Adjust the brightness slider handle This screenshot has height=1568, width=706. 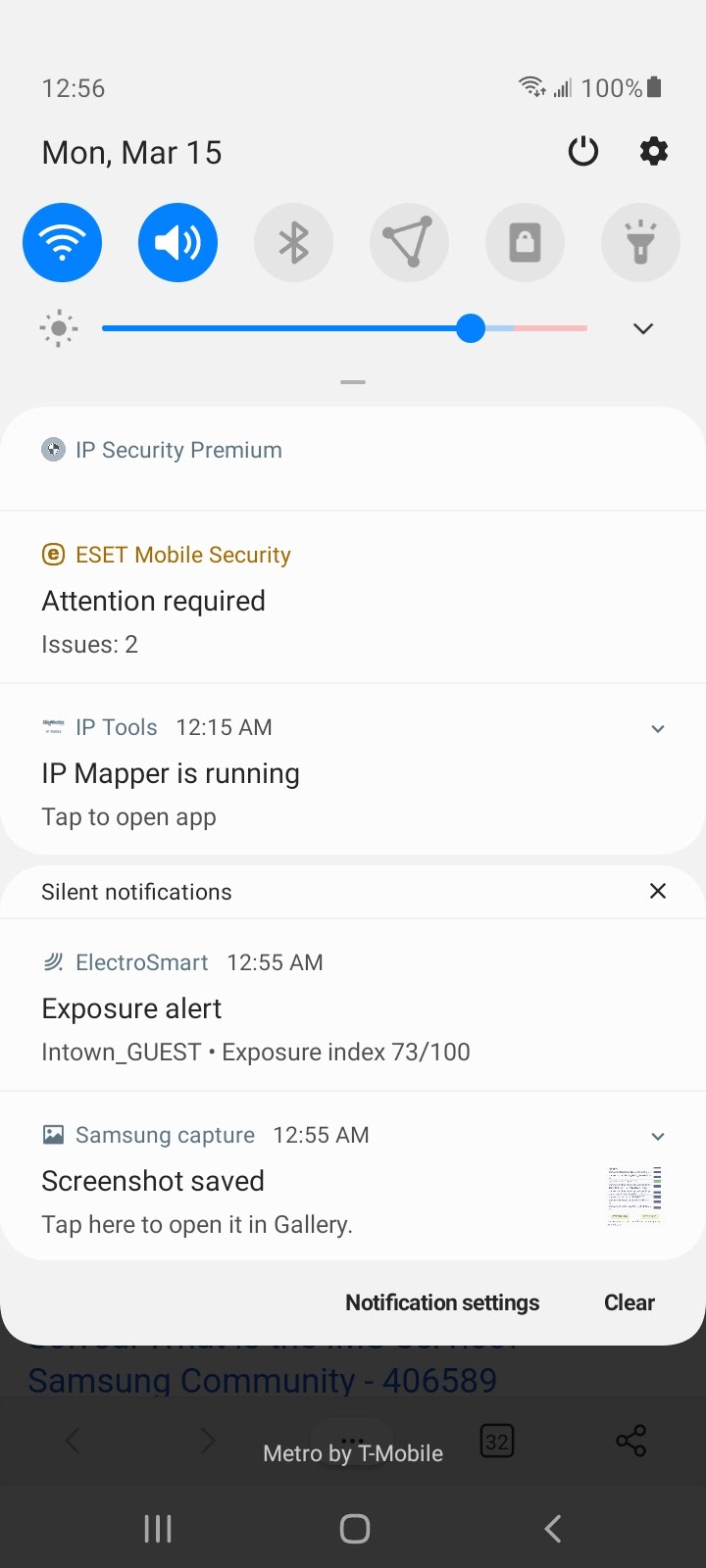tap(471, 328)
